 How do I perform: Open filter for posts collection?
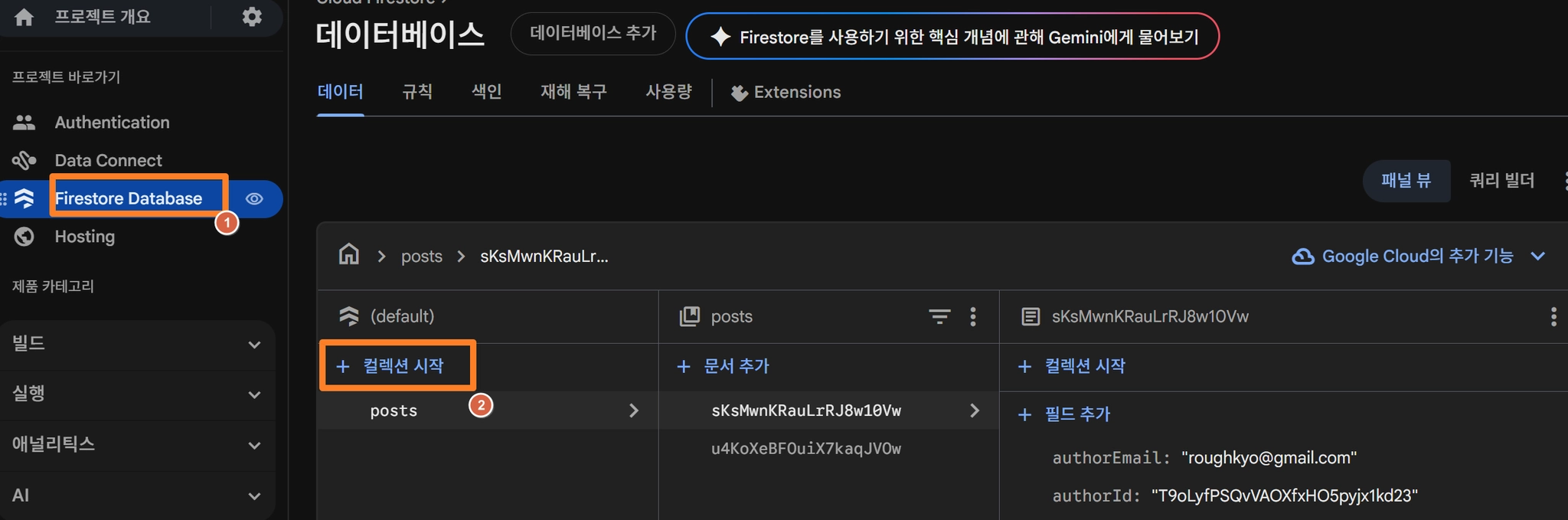[x=939, y=316]
